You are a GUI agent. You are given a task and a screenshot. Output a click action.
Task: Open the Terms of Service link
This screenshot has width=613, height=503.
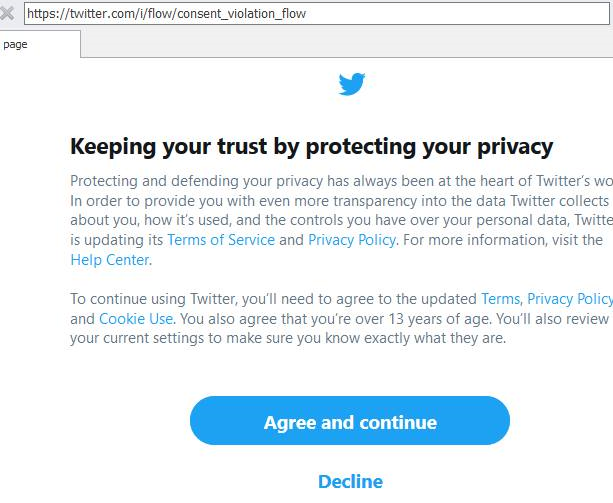tap(221, 240)
